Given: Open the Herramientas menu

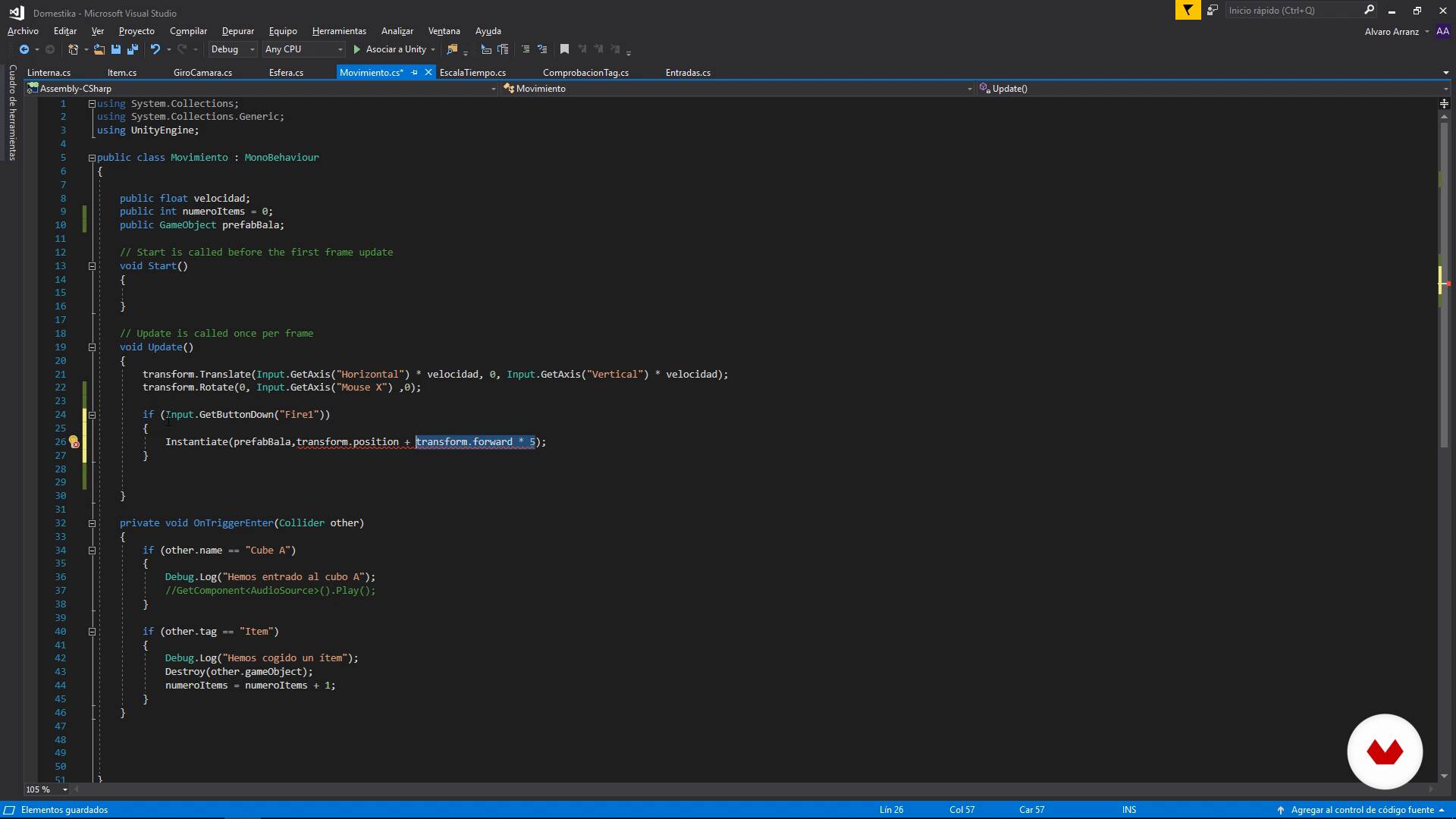Looking at the screenshot, I should pos(339,31).
